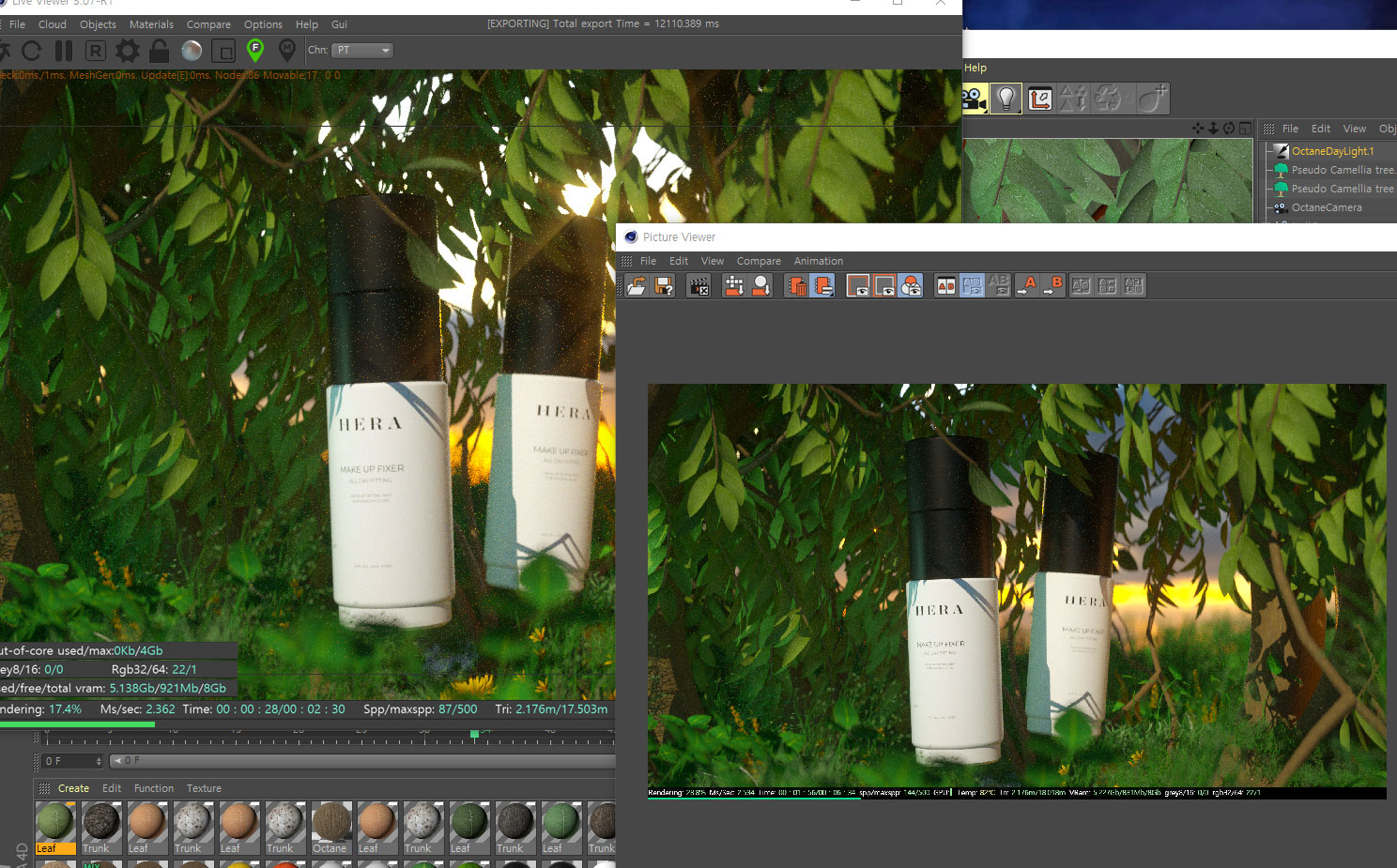Click the highlighted AB swap icon
Viewport: 1397px width, 868px height.
(972, 285)
